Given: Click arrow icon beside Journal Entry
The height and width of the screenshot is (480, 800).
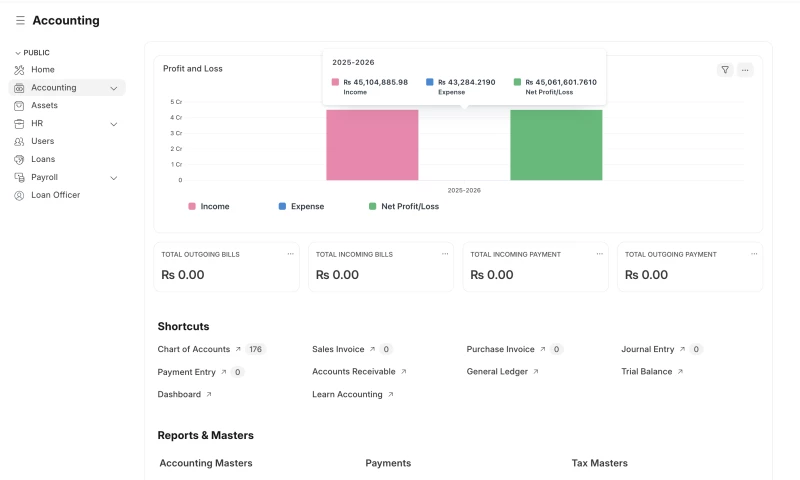Looking at the screenshot, I should point(682,349).
